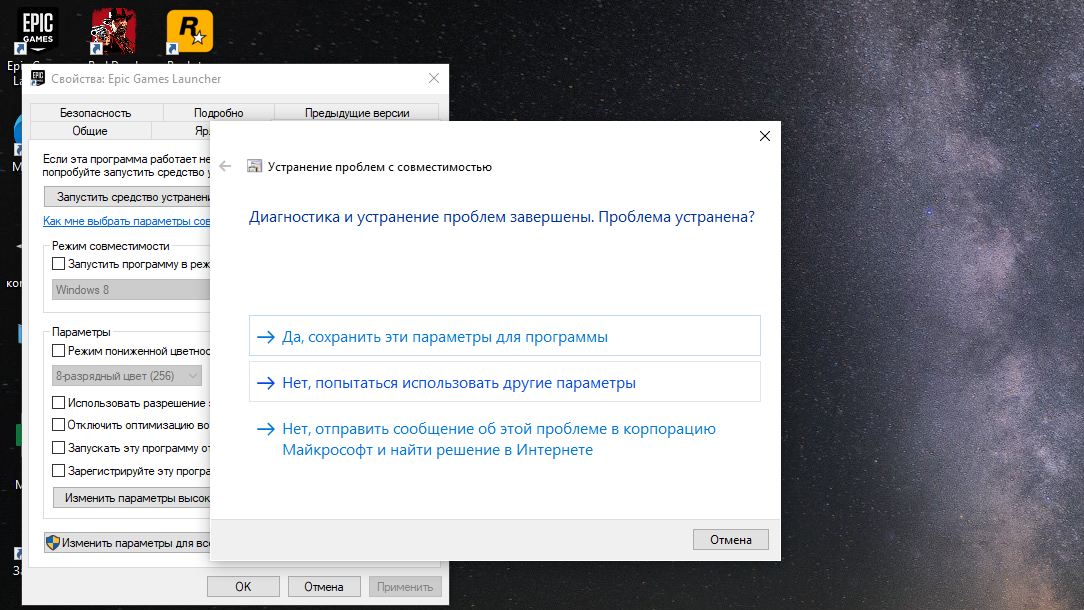Enable 'Запустить программу в режиме' compatibility checkbox
The width and height of the screenshot is (1084, 610).
(59, 264)
